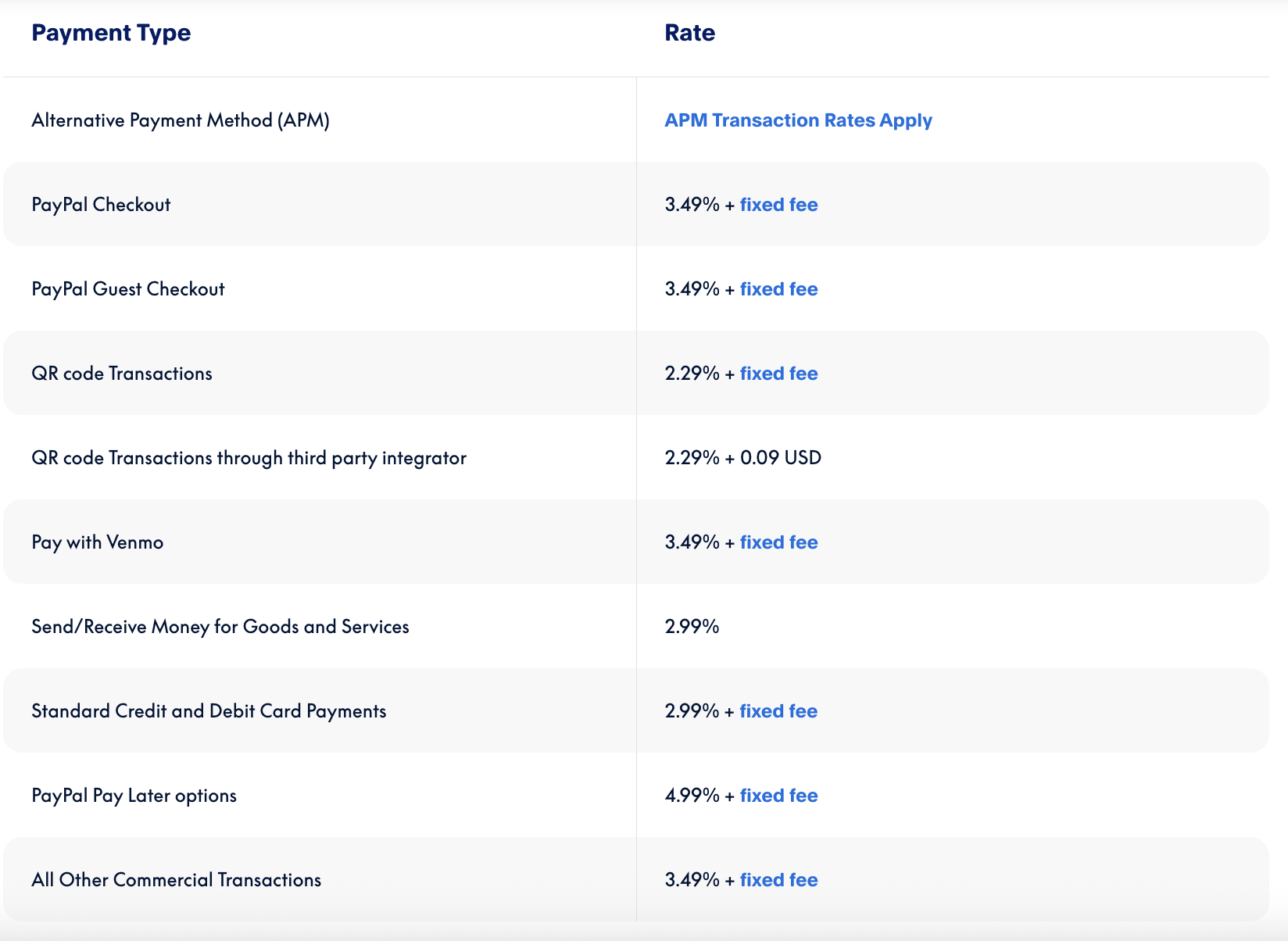This screenshot has height=941, width=1288.
Task: Open fixed fee link for PayPal Pay Later options
Action: point(778,796)
